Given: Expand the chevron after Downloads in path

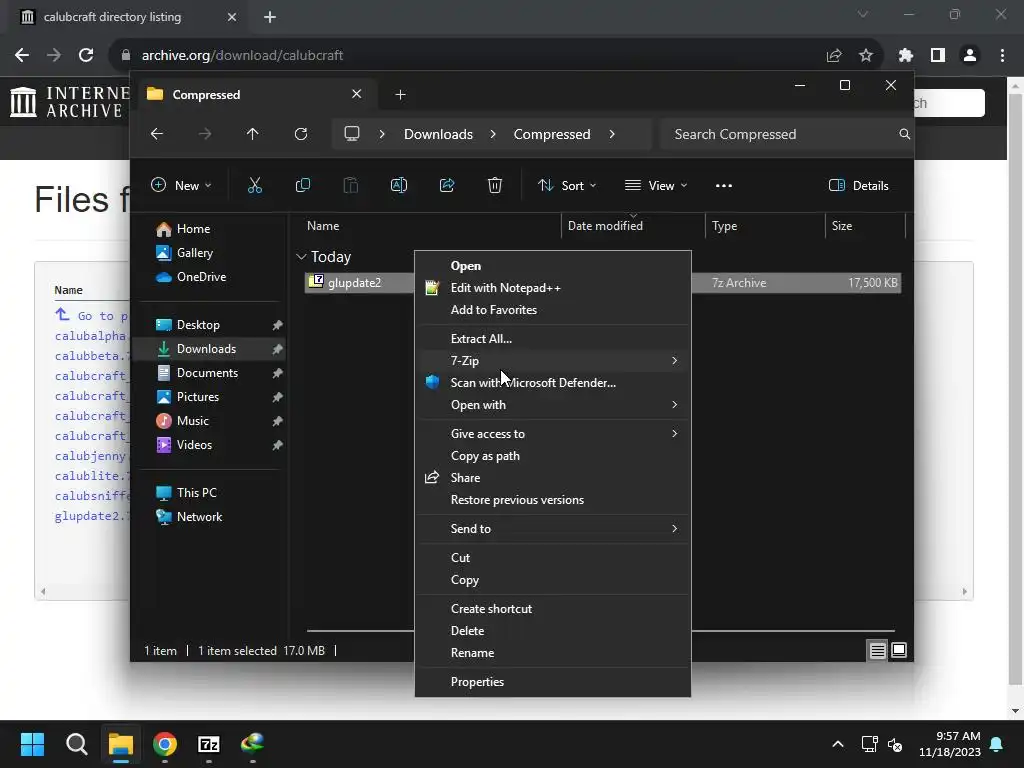Looking at the screenshot, I should [493, 134].
